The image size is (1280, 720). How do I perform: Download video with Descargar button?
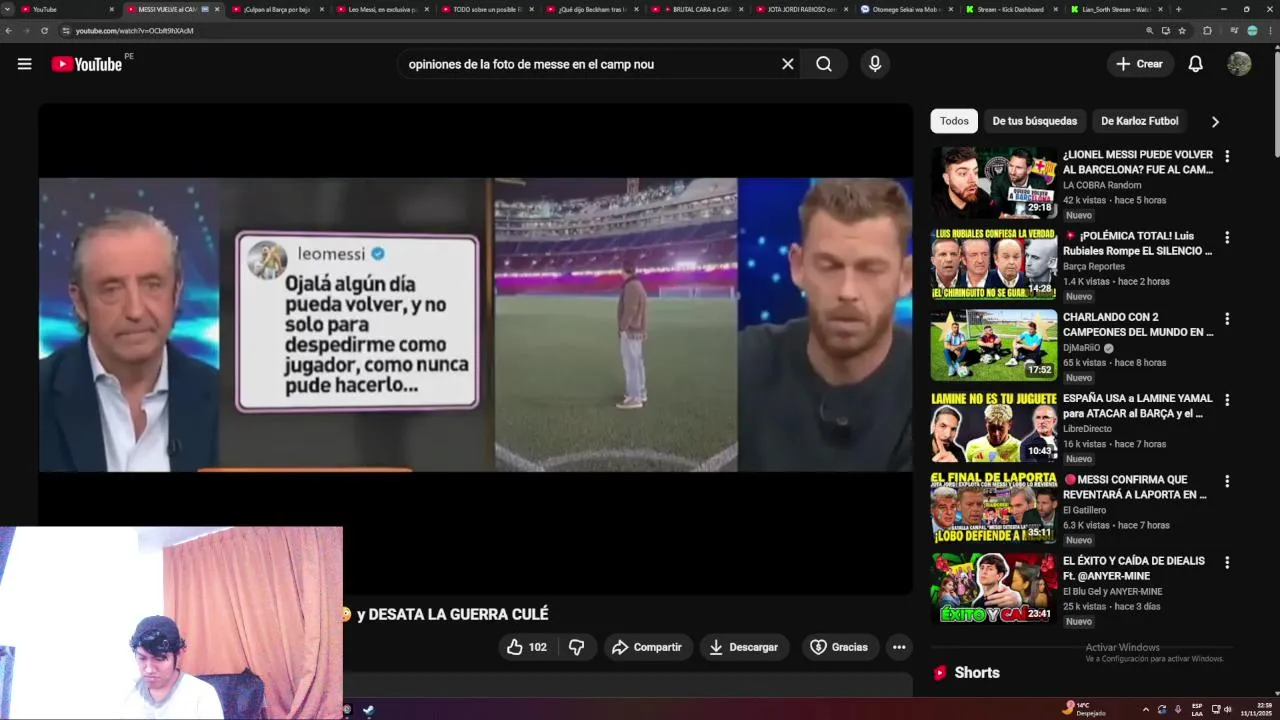click(743, 647)
